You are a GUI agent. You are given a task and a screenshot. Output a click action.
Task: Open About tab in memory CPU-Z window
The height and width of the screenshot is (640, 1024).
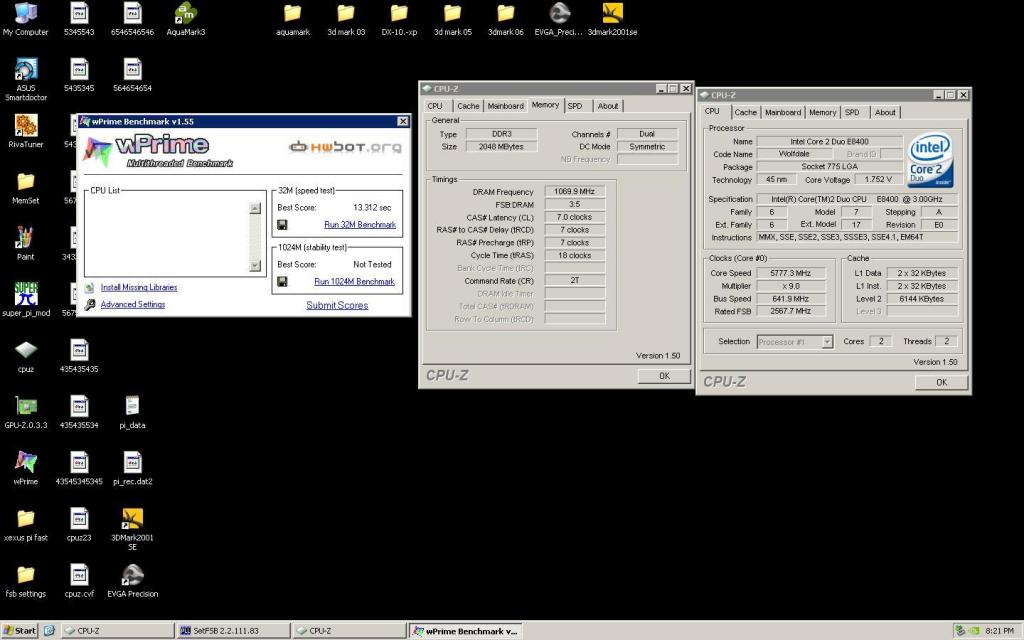coord(607,106)
